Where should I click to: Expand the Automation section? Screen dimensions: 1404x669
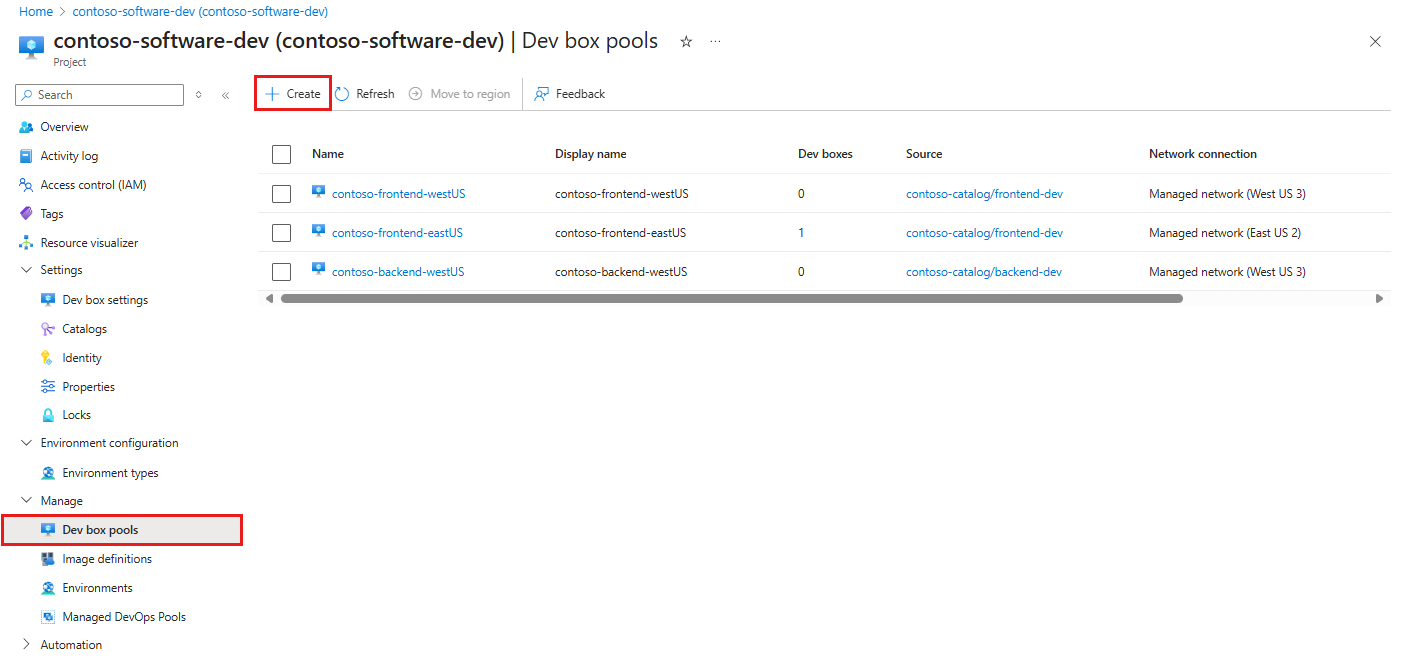pyautogui.click(x=26, y=644)
